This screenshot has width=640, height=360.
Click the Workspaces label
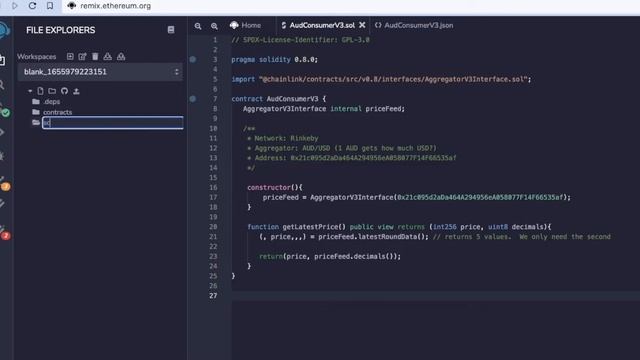pyautogui.click(x=37, y=57)
